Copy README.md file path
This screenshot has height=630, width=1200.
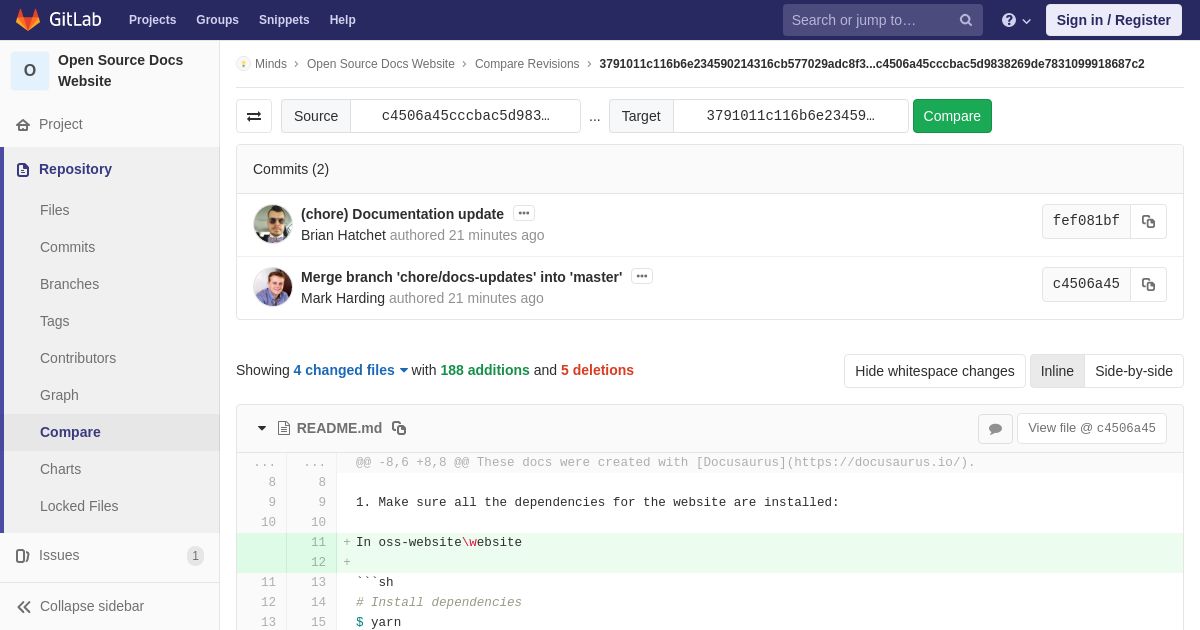pos(399,428)
